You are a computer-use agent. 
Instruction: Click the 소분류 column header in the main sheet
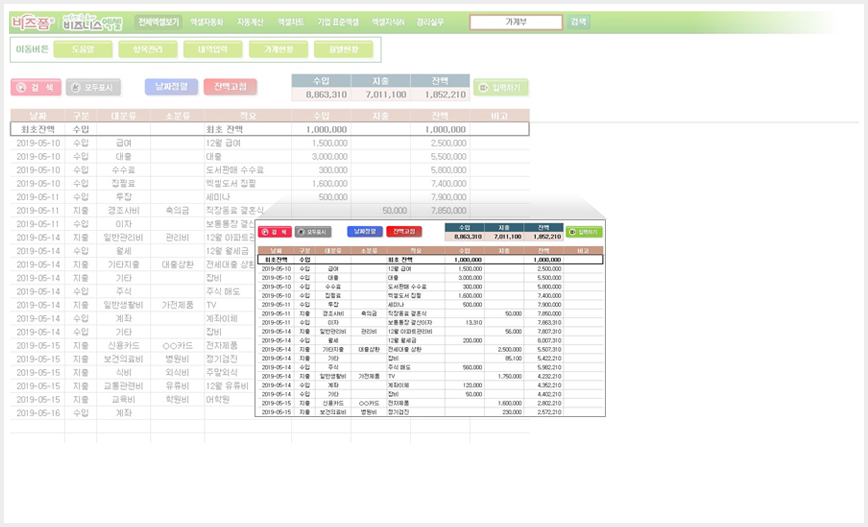tap(177, 116)
